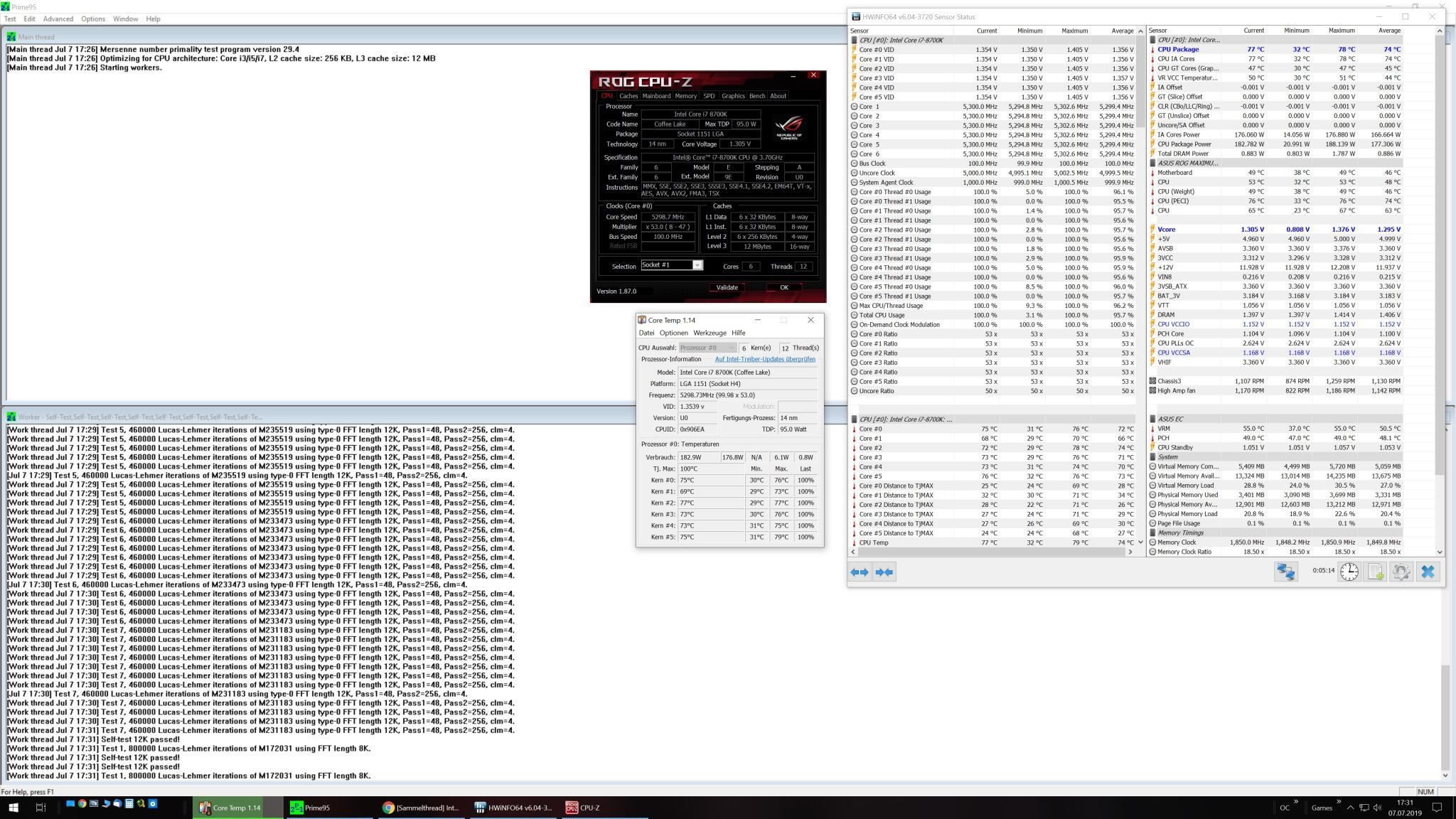Select the Vcore row in HWiNFO
The image size is (1456, 819).
coord(1167,230)
